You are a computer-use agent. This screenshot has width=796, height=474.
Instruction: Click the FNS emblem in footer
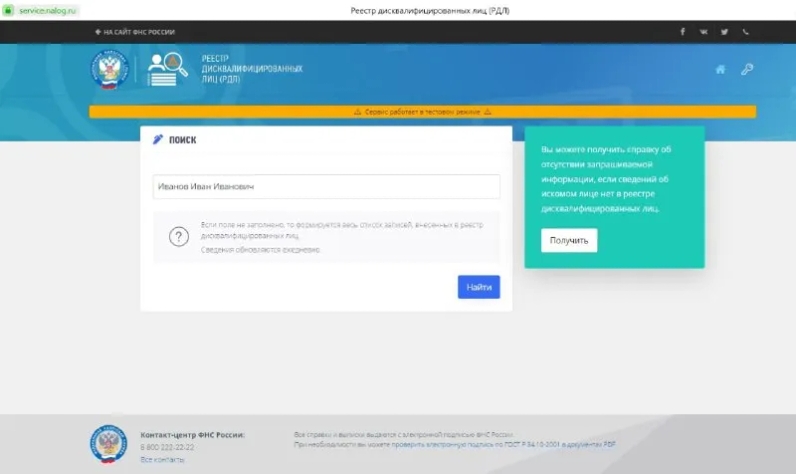coord(109,443)
